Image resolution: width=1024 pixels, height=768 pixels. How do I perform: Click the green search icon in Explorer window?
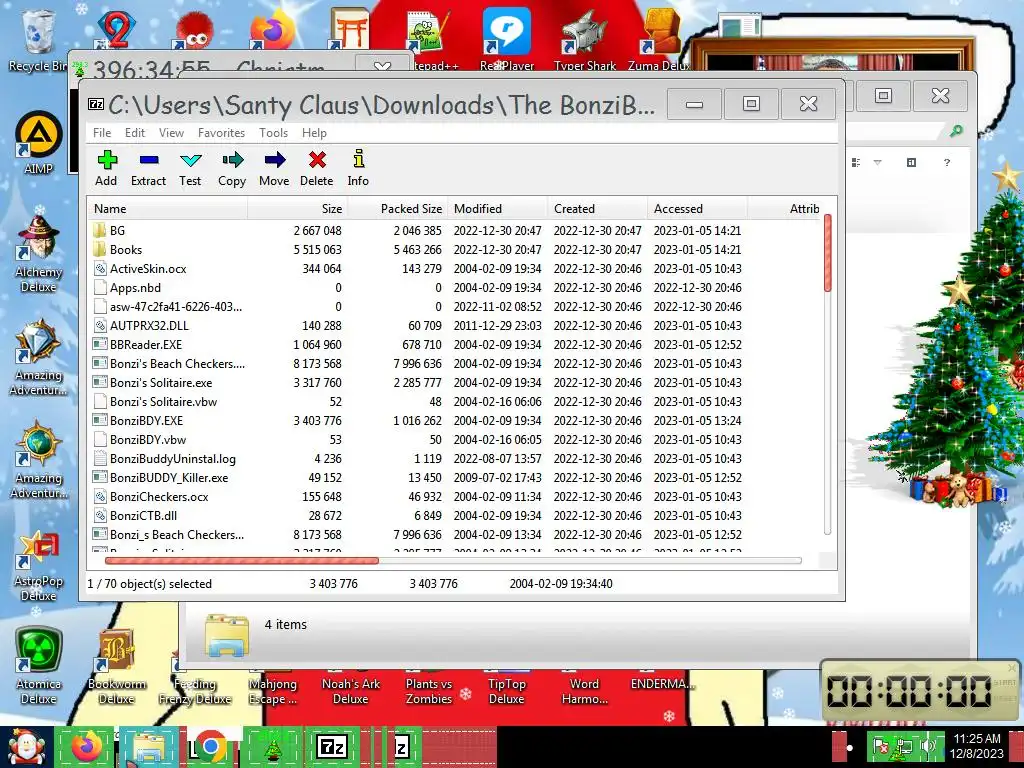click(x=956, y=131)
